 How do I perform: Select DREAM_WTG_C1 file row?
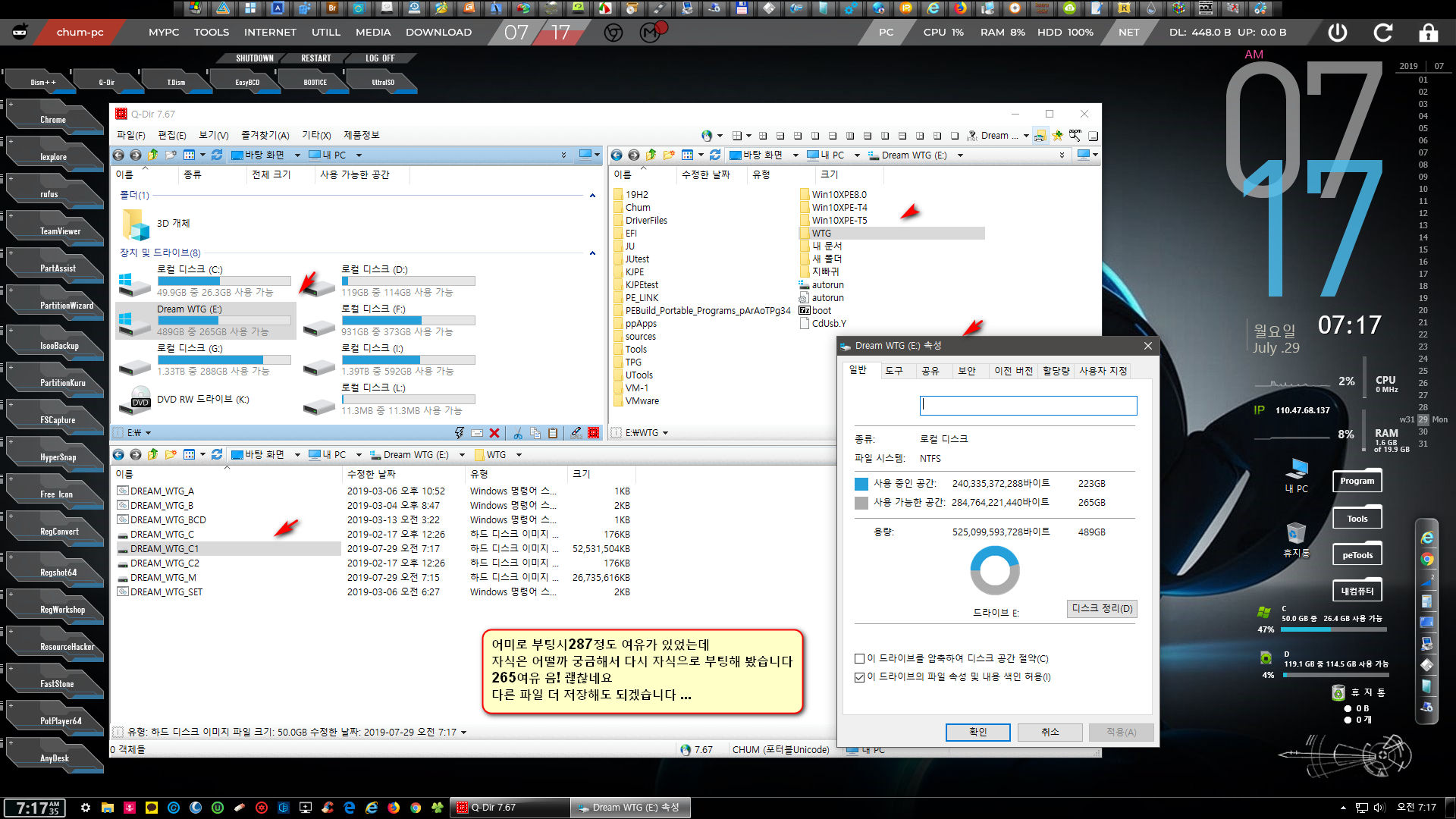(228, 548)
